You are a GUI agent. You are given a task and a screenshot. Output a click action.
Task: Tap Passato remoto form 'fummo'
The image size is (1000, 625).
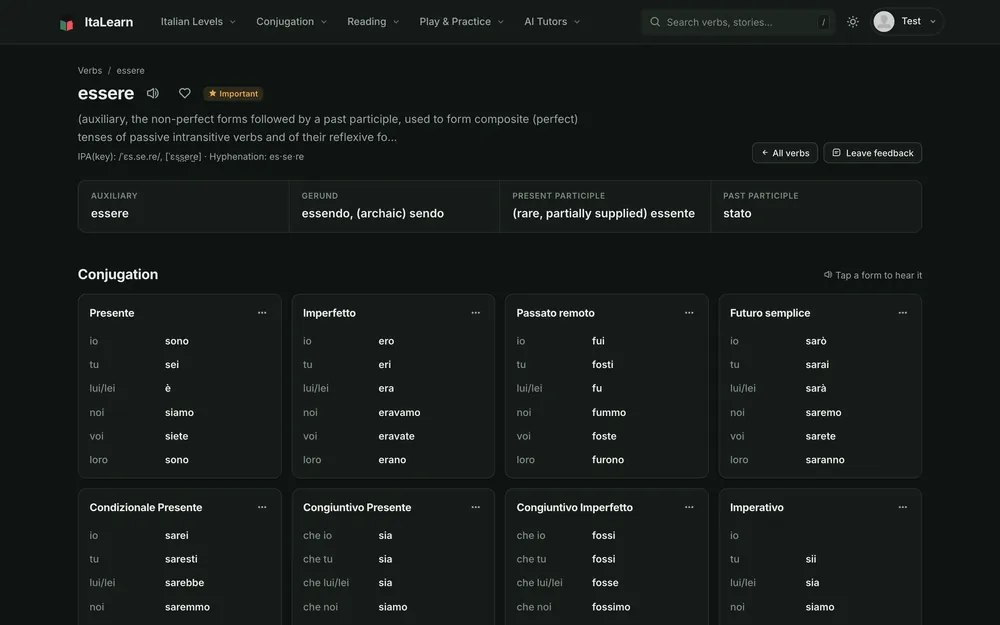(609, 413)
